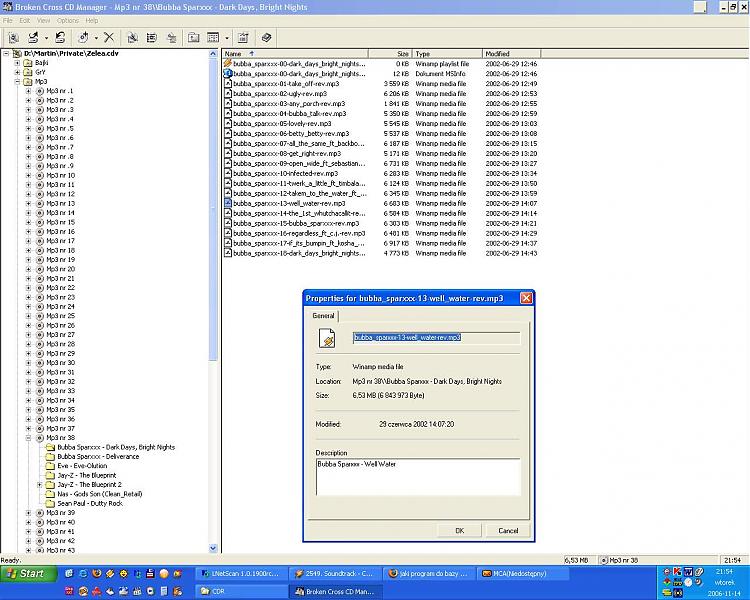The width and height of the screenshot is (750, 600).
Task: Click the folder icon of Eve - Eve-Olution
Action: pos(50,466)
